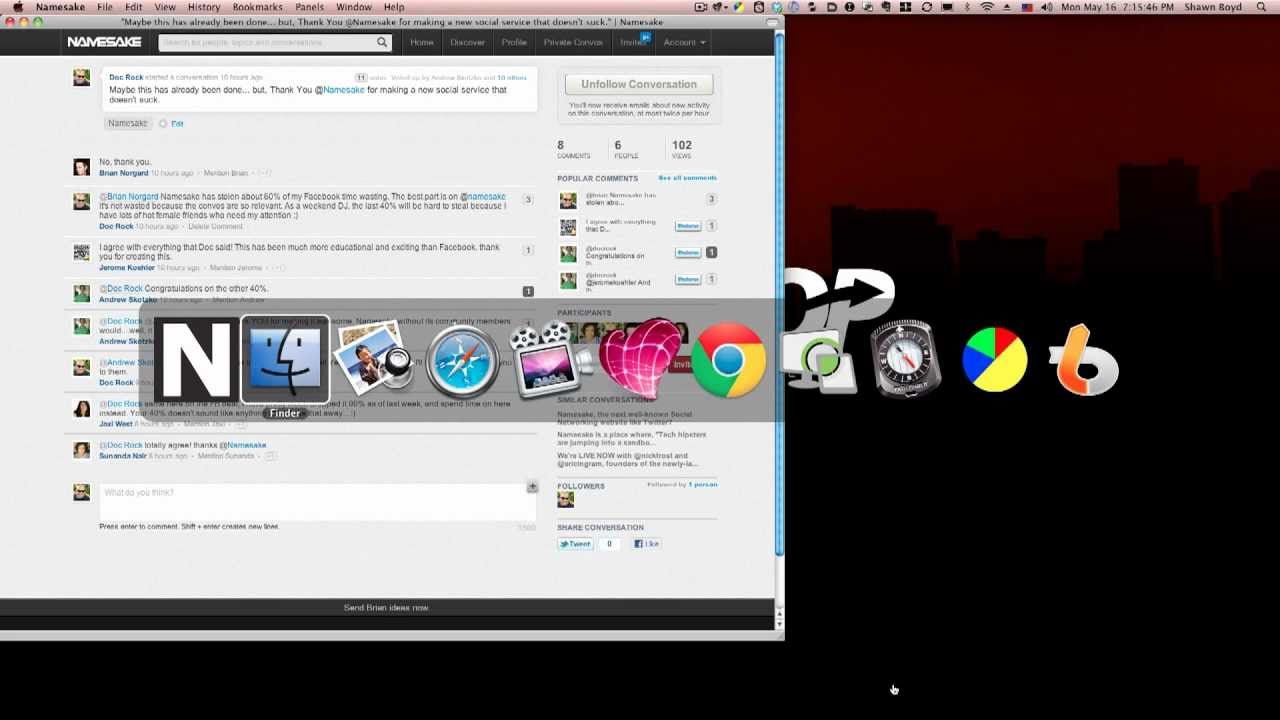Click the Wi-Fi status icon
1280x720 pixels.
pos(987,7)
